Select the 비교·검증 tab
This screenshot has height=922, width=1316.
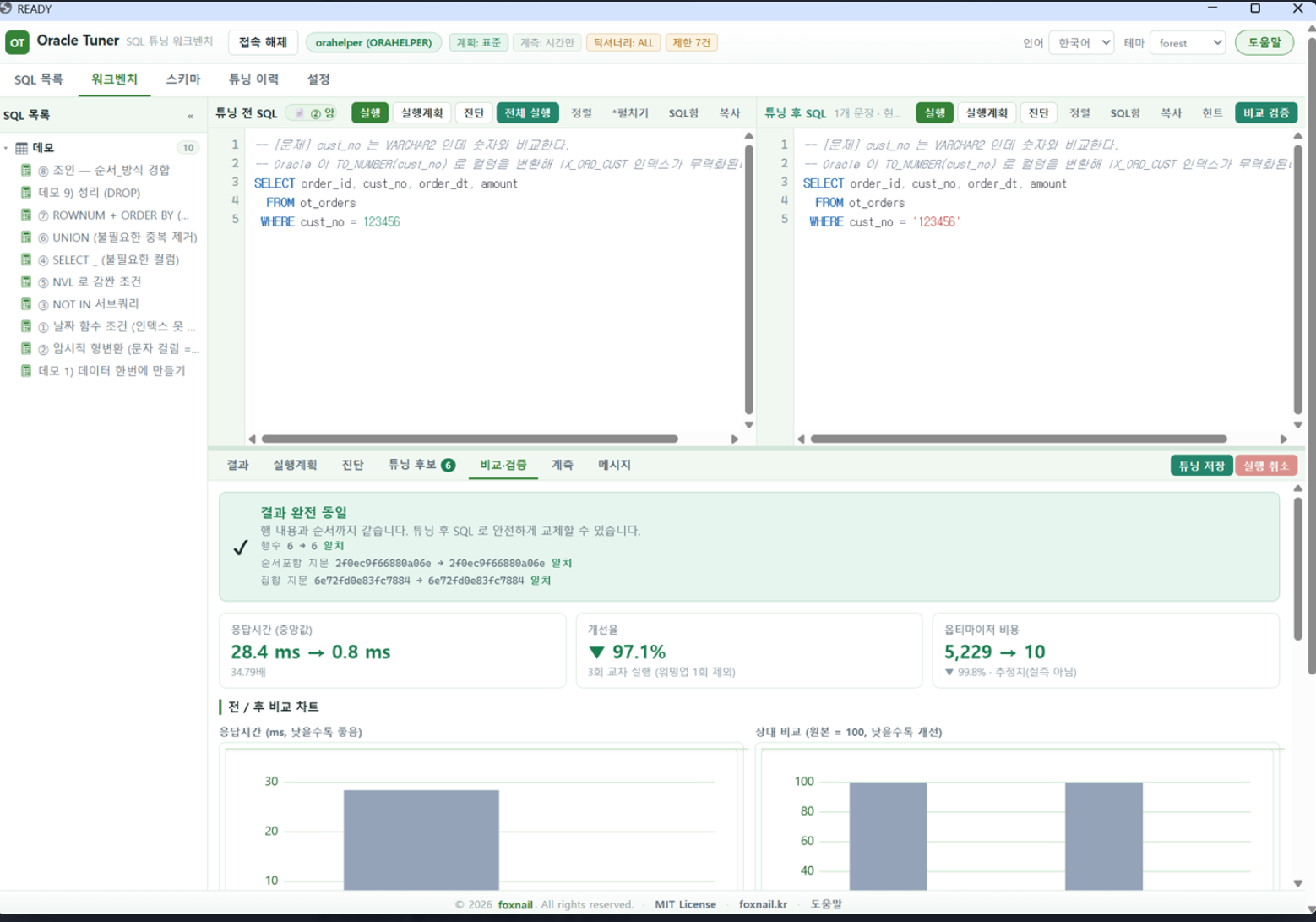tap(503, 465)
